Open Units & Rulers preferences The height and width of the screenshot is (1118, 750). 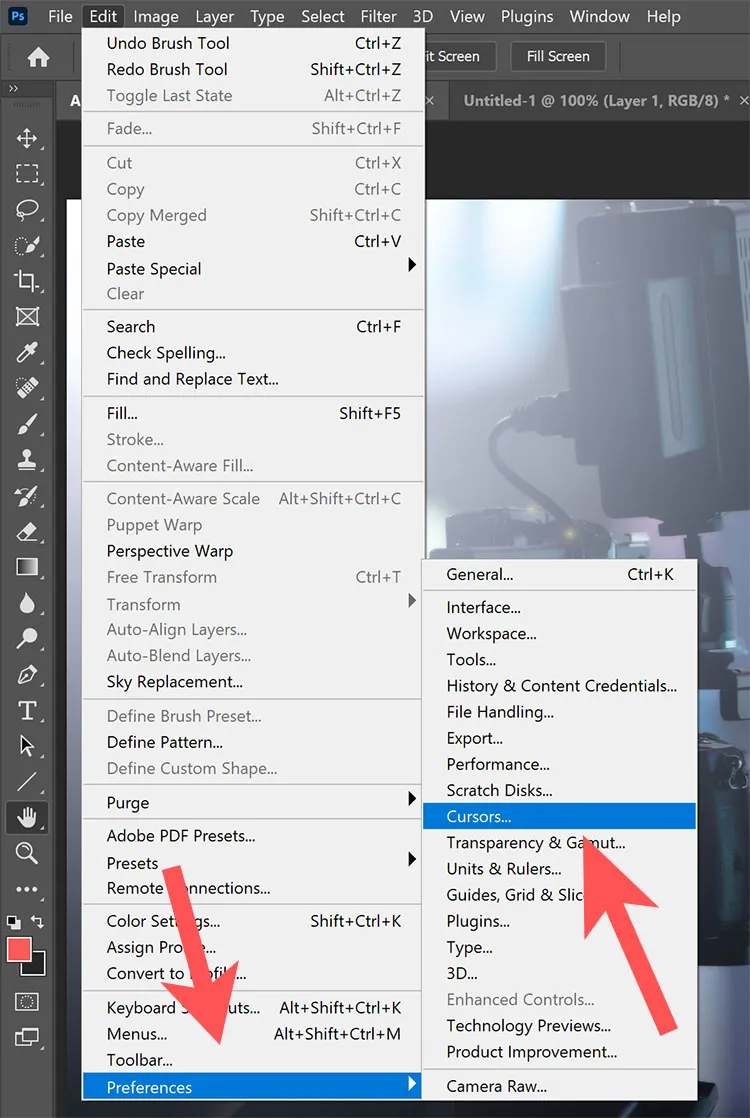tap(559, 869)
